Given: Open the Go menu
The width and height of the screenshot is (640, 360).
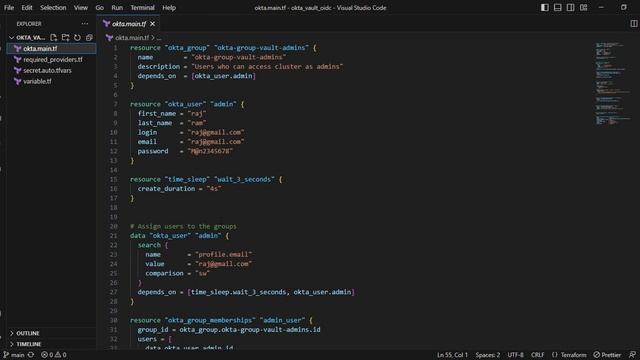Looking at the screenshot, I should pyautogui.click(x=100, y=7).
